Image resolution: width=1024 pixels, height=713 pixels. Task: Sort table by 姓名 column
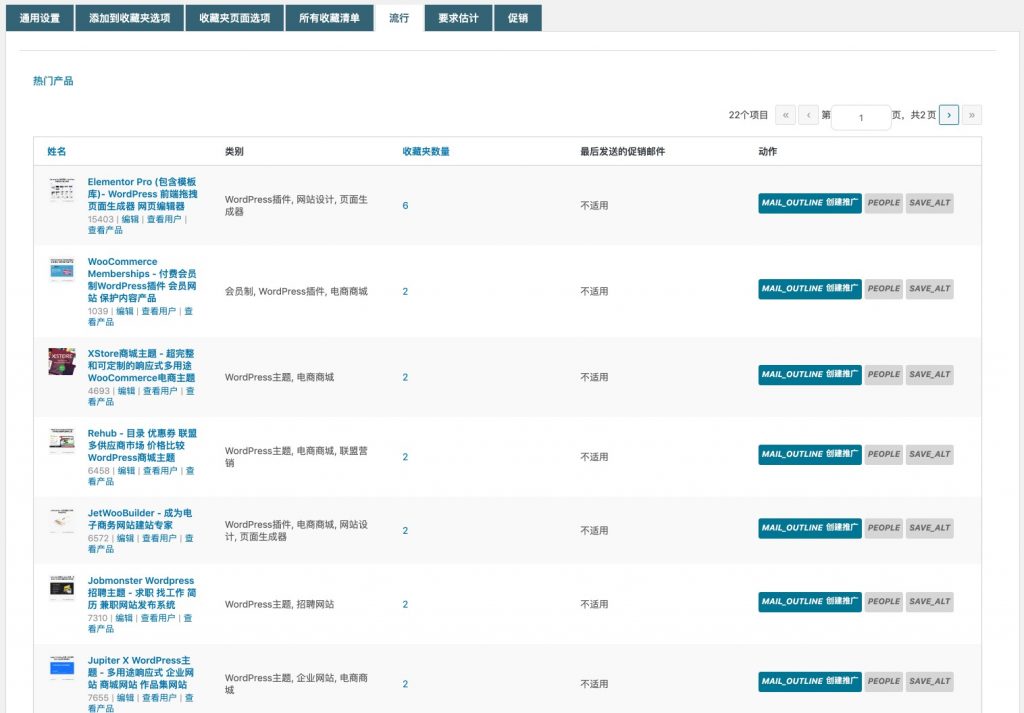[57, 151]
